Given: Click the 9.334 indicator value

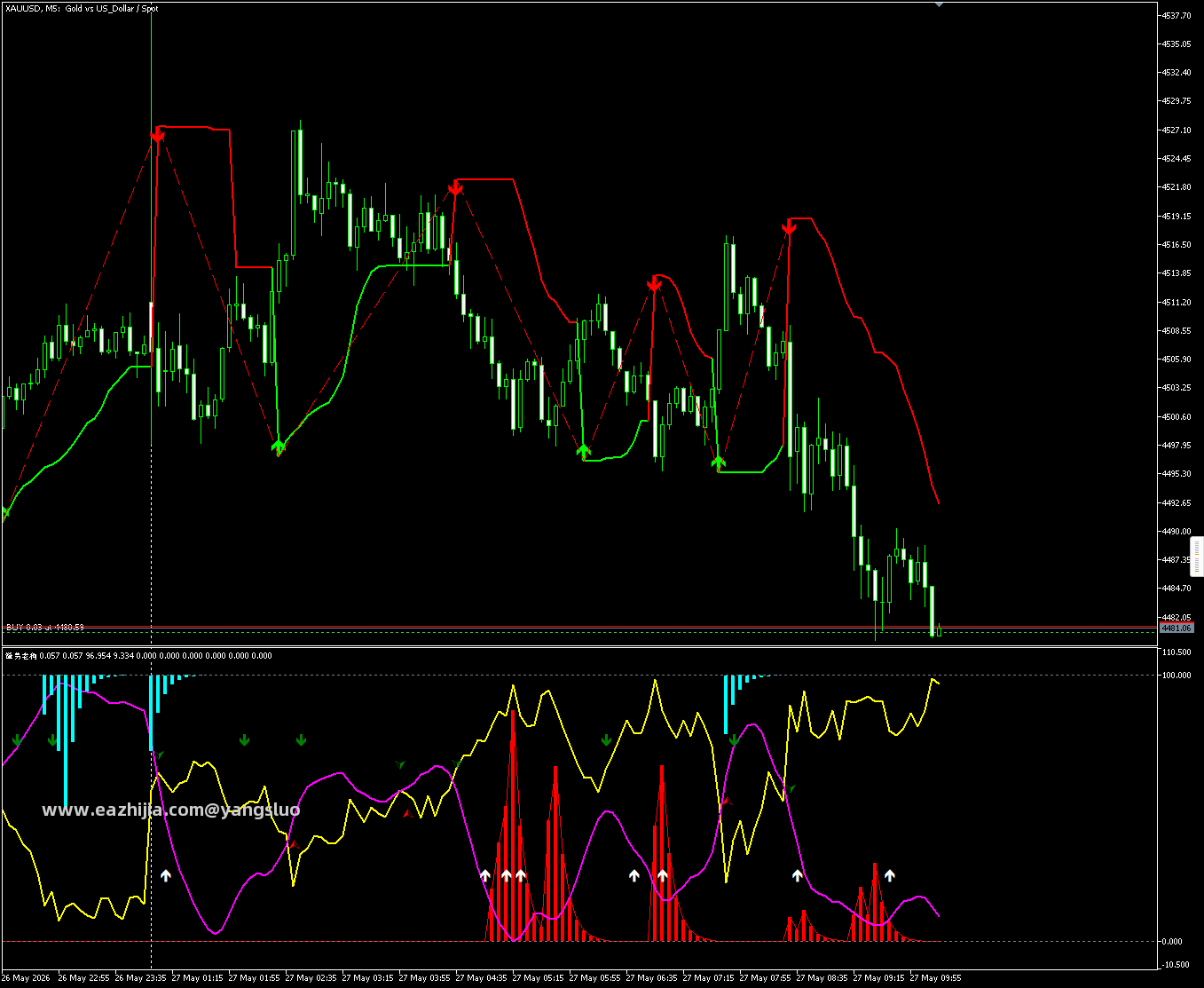Looking at the screenshot, I should point(123,656).
